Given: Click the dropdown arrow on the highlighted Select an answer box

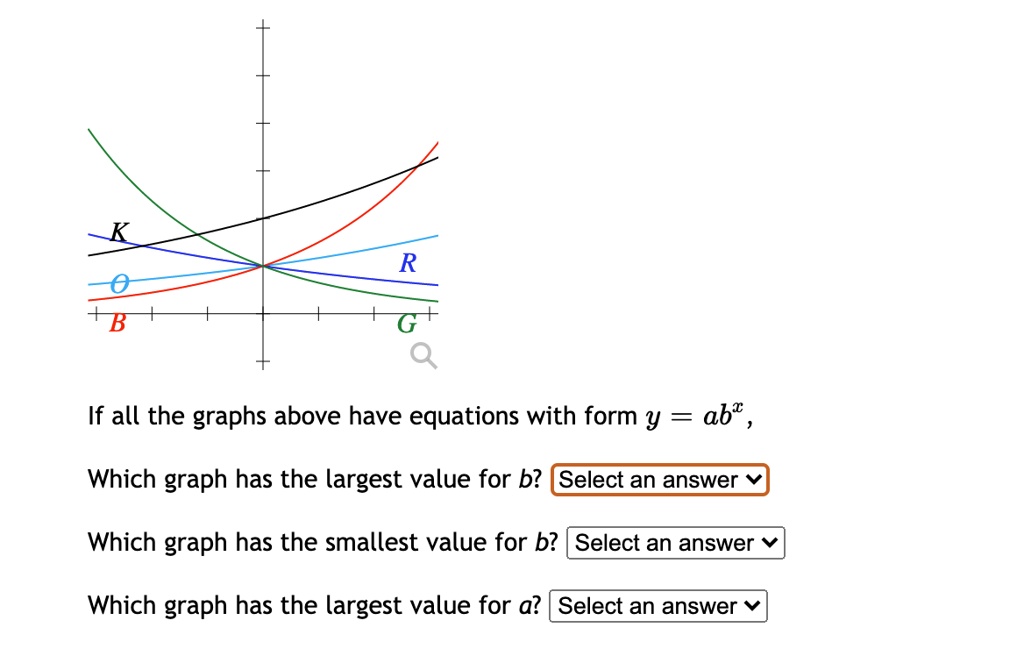Looking at the screenshot, I should coord(755,480).
